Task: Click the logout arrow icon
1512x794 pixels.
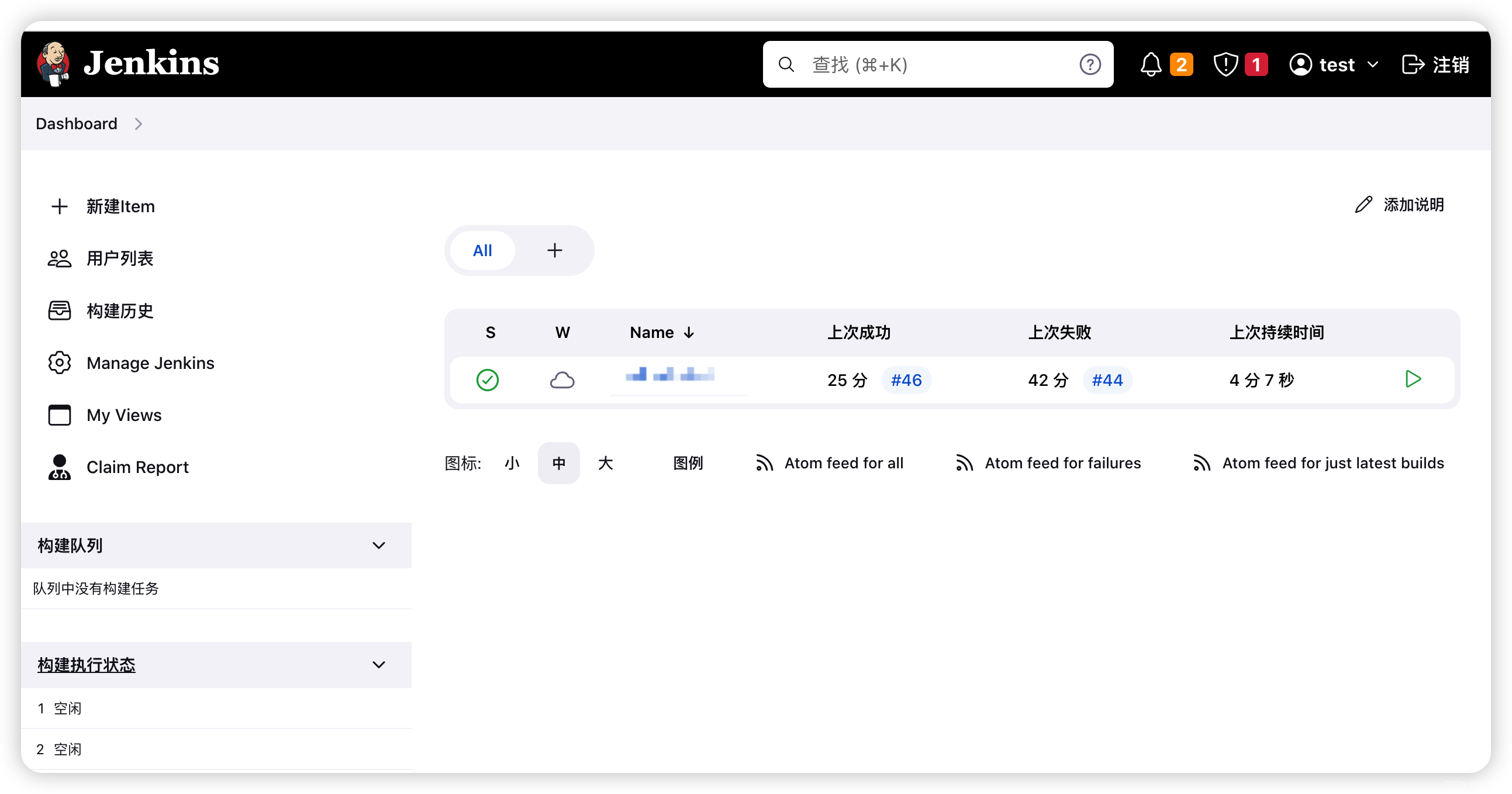Action: (x=1413, y=64)
